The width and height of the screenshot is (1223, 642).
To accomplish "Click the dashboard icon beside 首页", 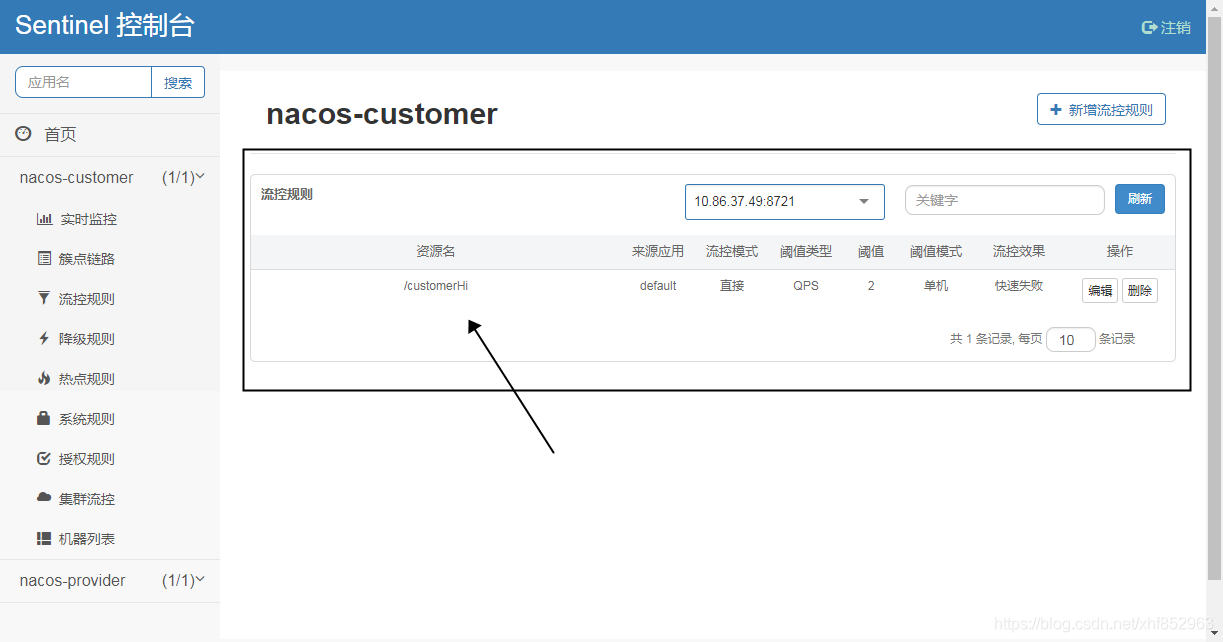I will [23, 133].
